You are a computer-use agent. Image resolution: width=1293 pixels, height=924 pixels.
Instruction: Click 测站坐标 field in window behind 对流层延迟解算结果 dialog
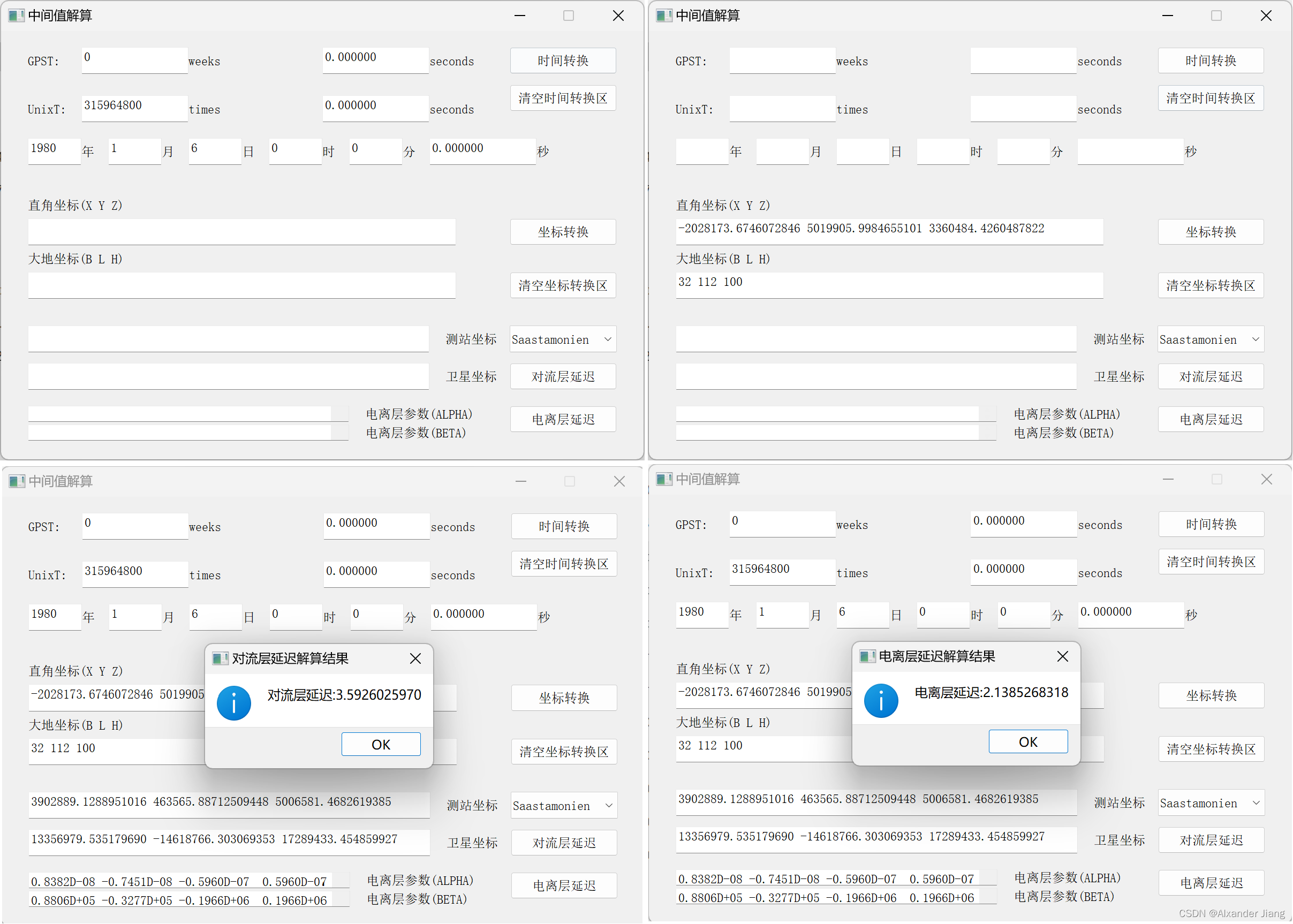(229, 805)
